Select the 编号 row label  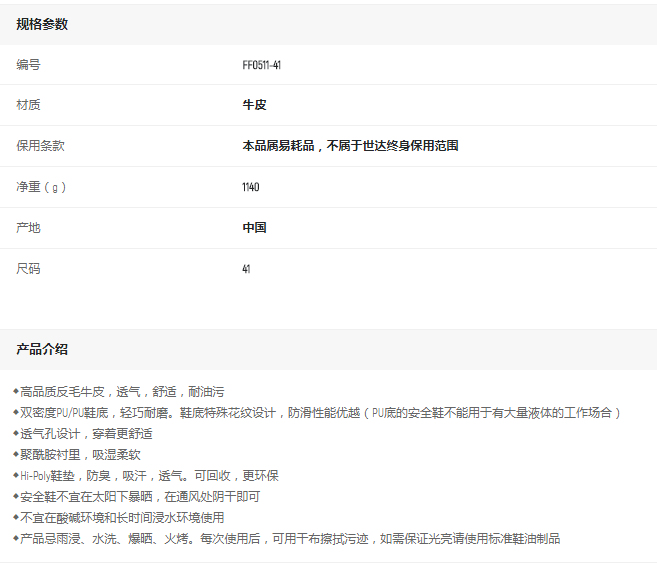(28, 64)
